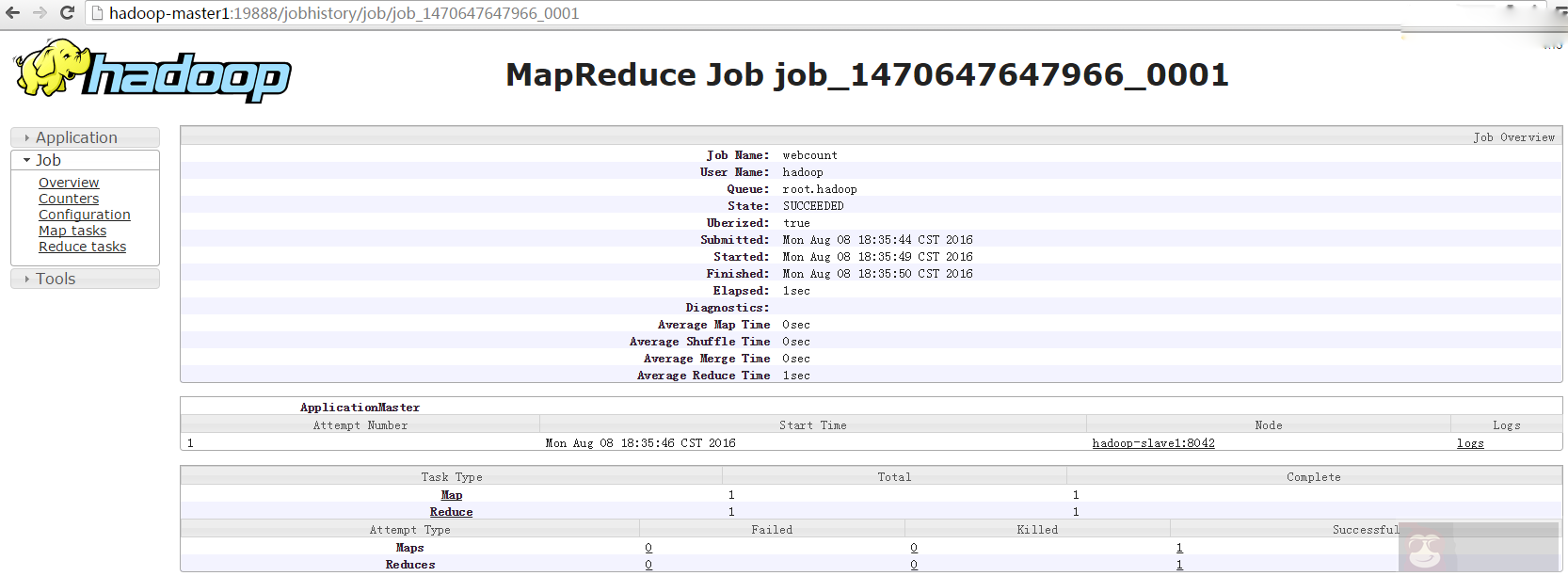Expand the Tools sidebar section
The height and width of the screenshot is (576, 1568).
85,279
